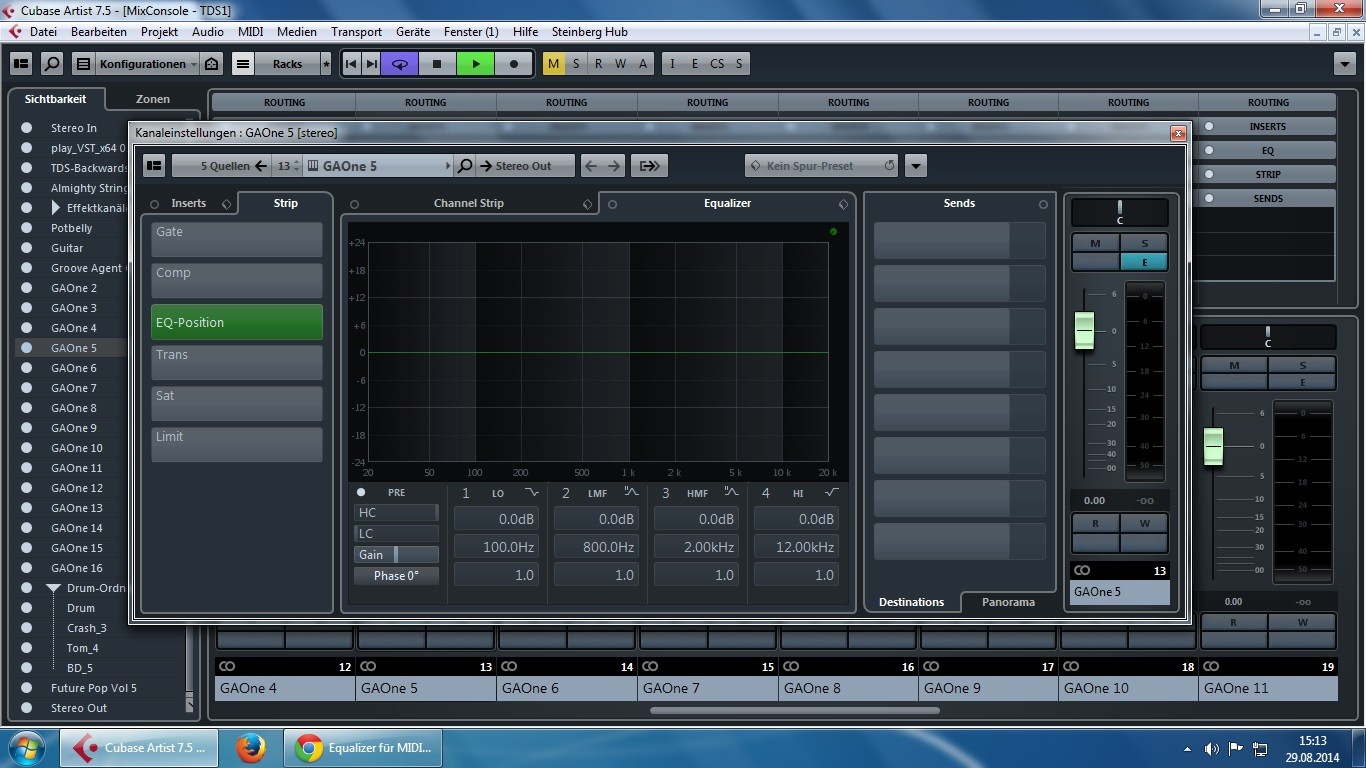Image resolution: width=1366 pixels, height=768 pixels.
Task: Open the top-right MixConsole functions dropdown arrow
Action: 1344,64
